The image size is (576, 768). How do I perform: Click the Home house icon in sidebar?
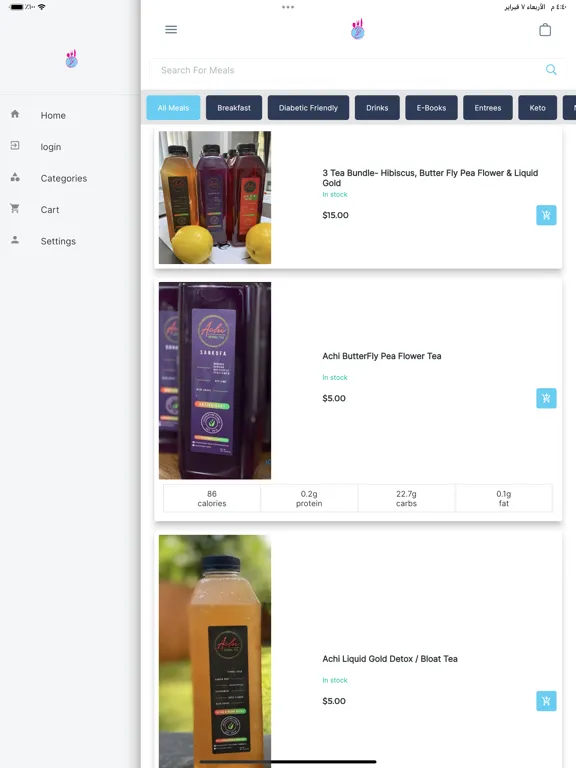pos(15,114)
